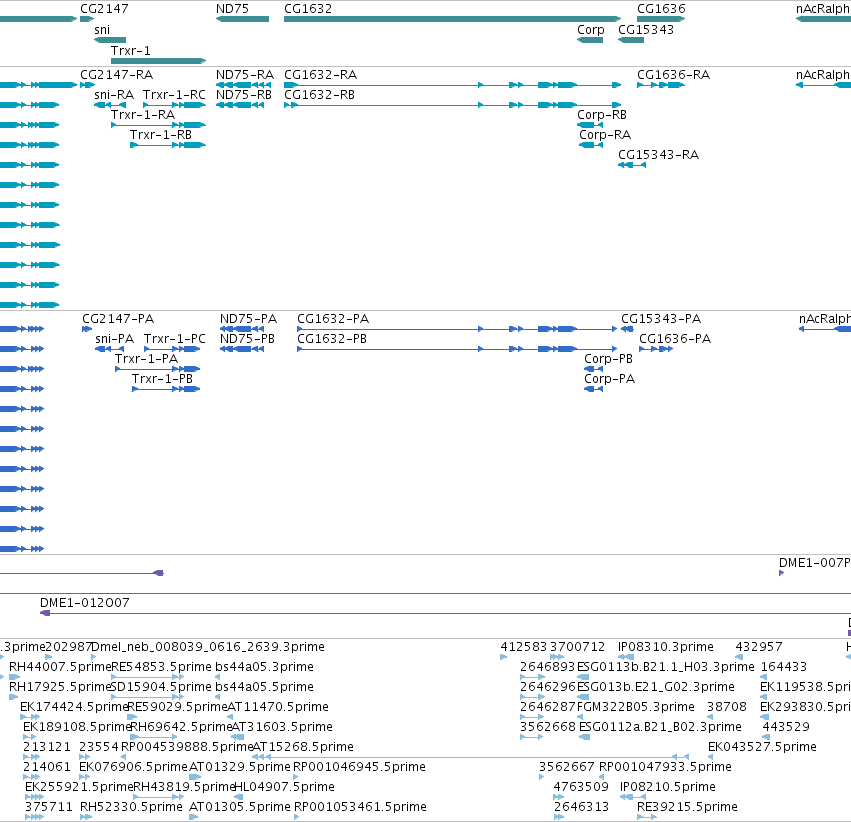Select the CG15343 gene label
The image size is (851, 822).
646,30
